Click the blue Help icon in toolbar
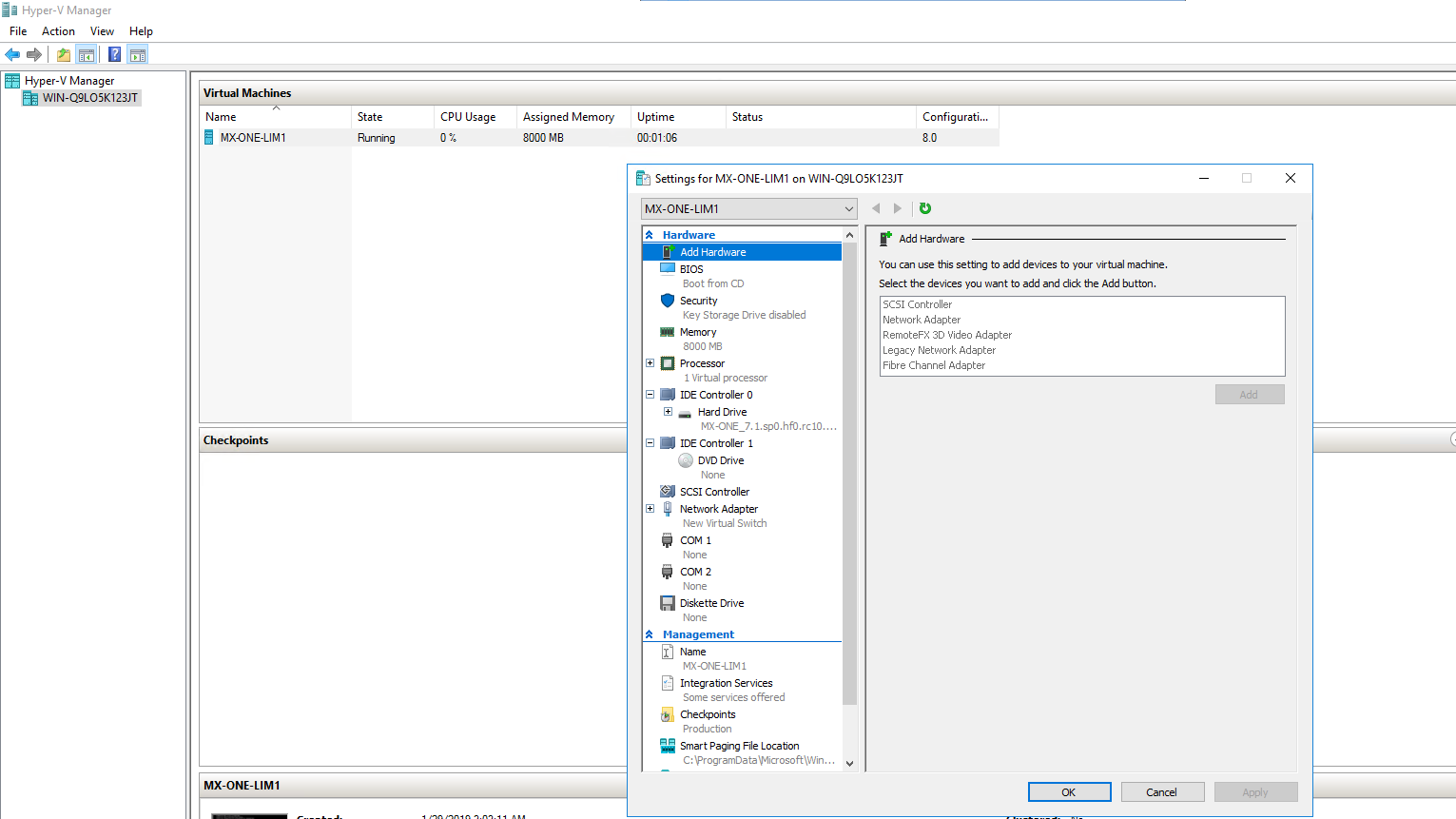Viewport: 1456px width, 819px height. tap(114, 54)
